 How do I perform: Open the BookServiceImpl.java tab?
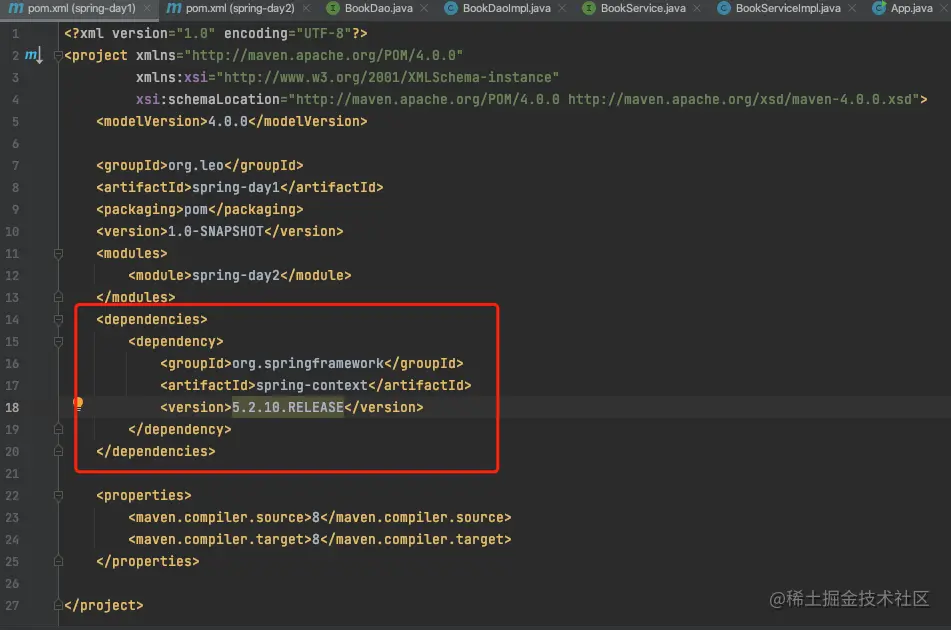(788, 8)
